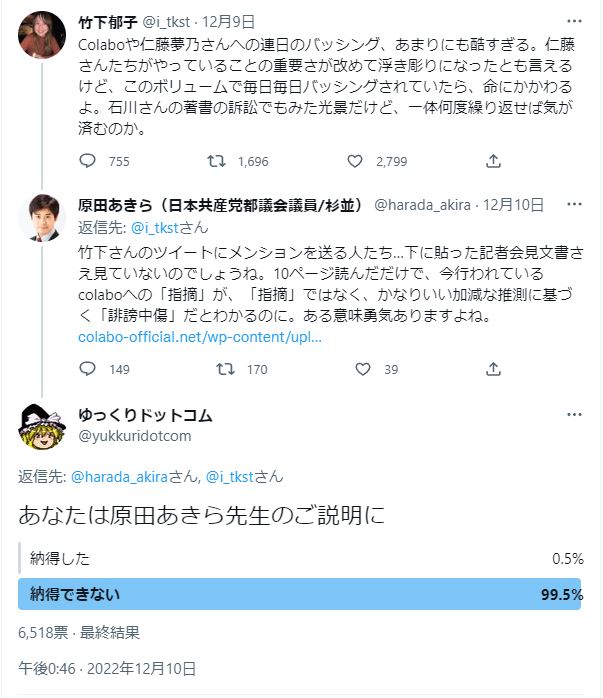Open the 午後0:46 · 2022年12月10日 timestamp
The image size is (603, 698).
click(x=107, y=668)
